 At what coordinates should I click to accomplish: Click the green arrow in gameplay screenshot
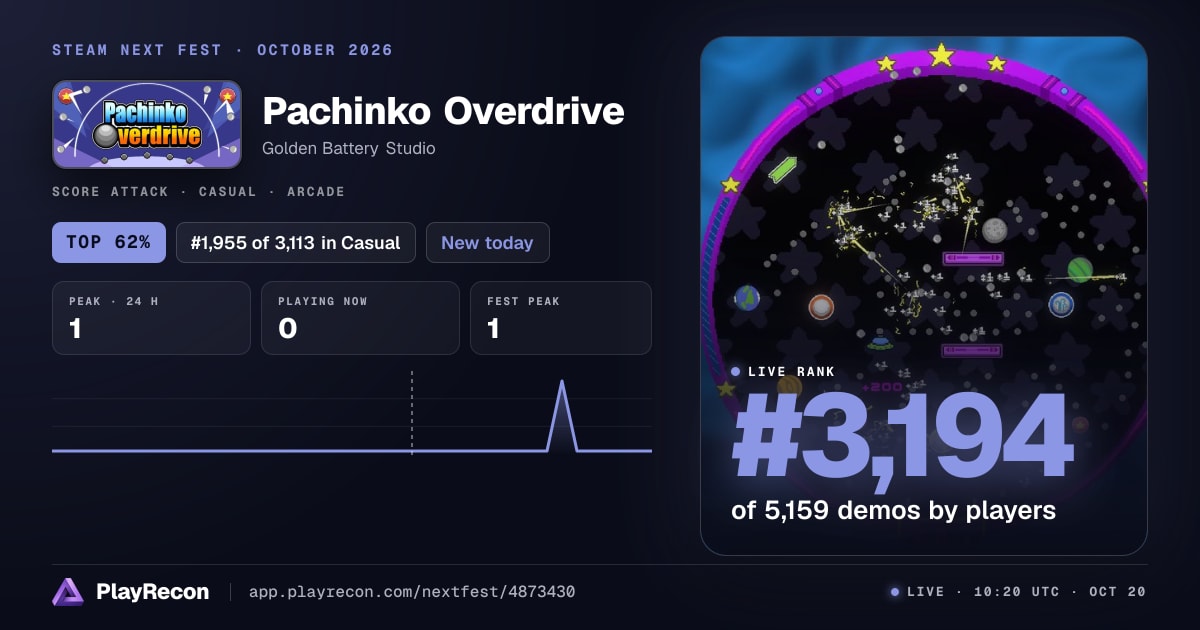coord(784,169)
